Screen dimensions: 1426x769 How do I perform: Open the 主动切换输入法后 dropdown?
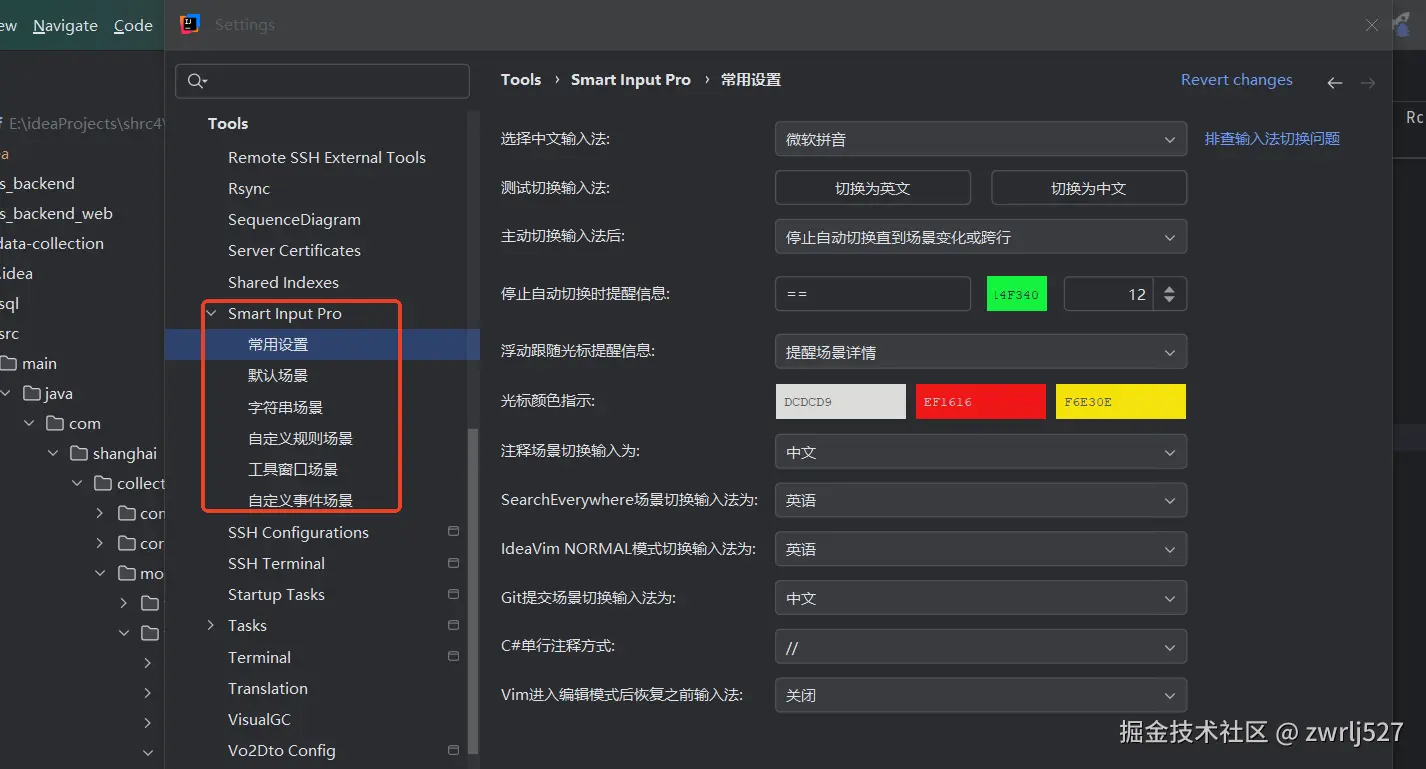[981, 237]
